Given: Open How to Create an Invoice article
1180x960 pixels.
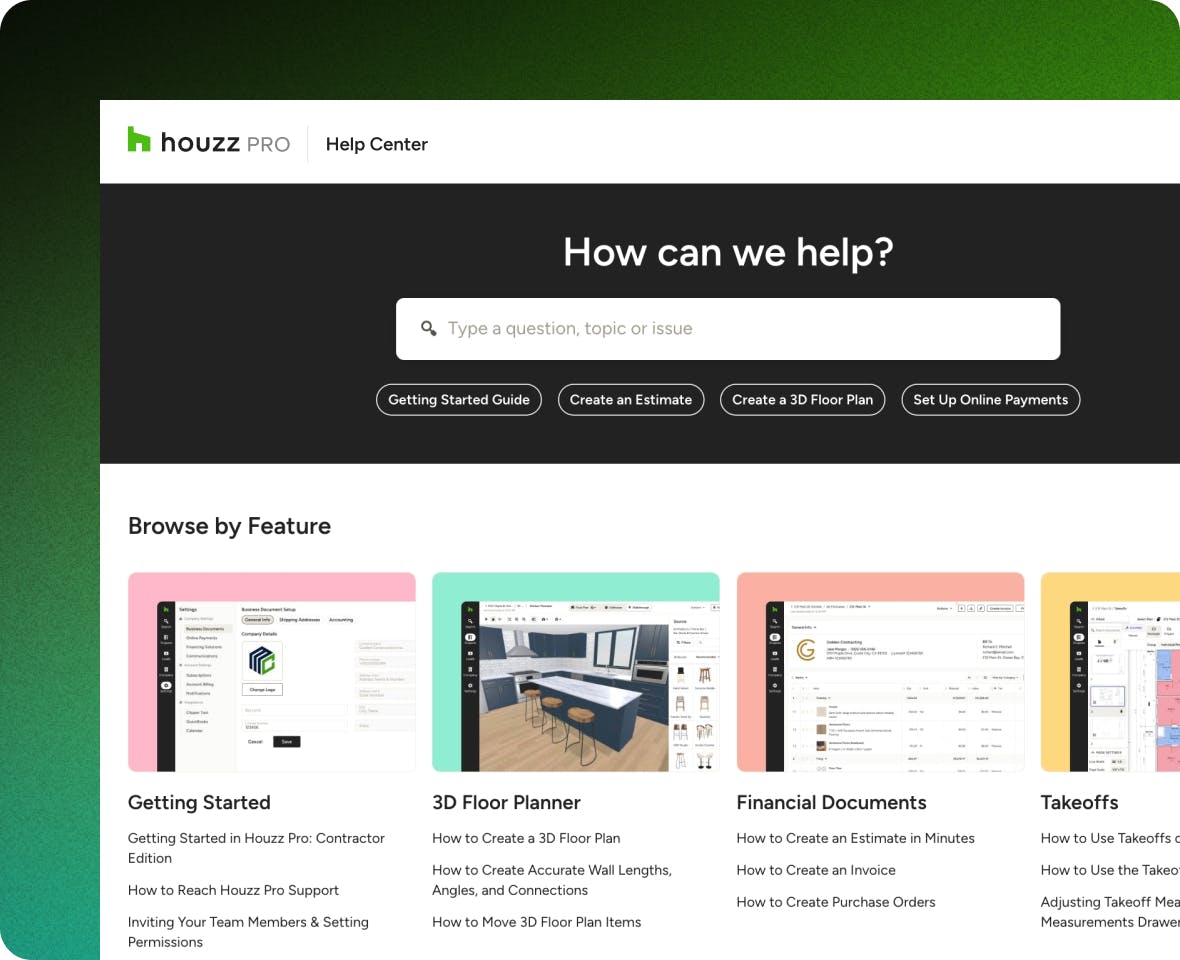Looking at the screenshot, I should (816, 870).
